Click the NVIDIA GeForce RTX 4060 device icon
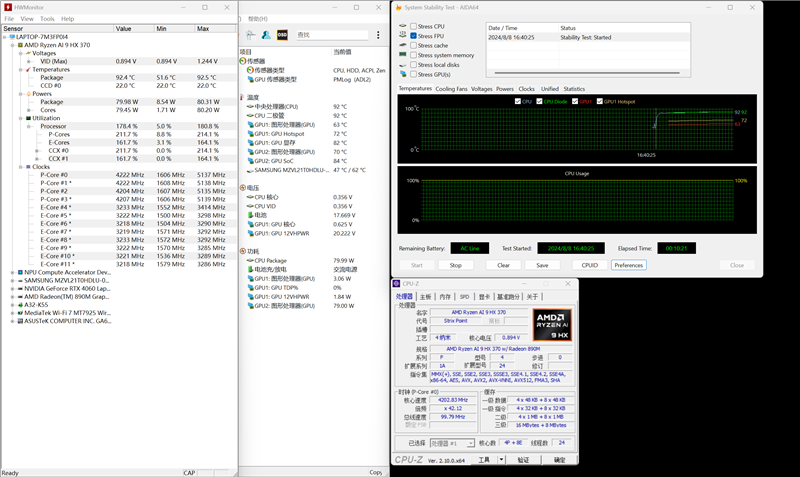 (x=20, y=289)
